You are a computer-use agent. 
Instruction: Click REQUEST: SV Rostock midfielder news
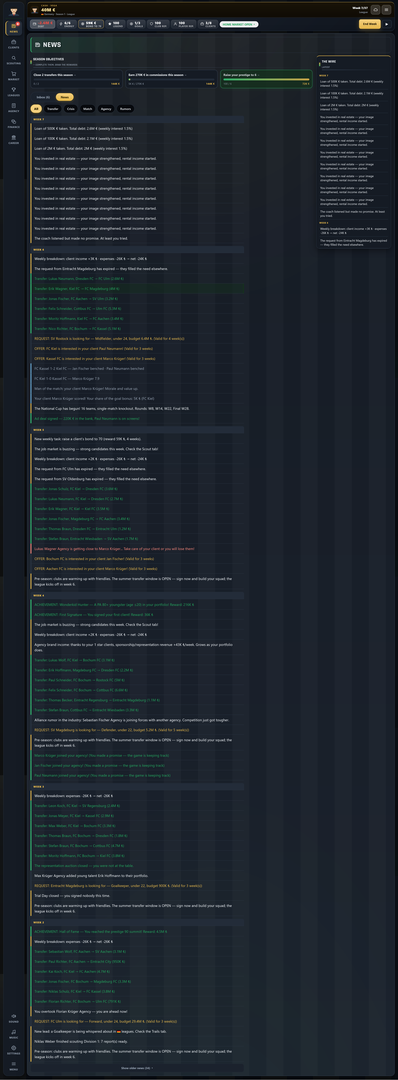(138, 339)
